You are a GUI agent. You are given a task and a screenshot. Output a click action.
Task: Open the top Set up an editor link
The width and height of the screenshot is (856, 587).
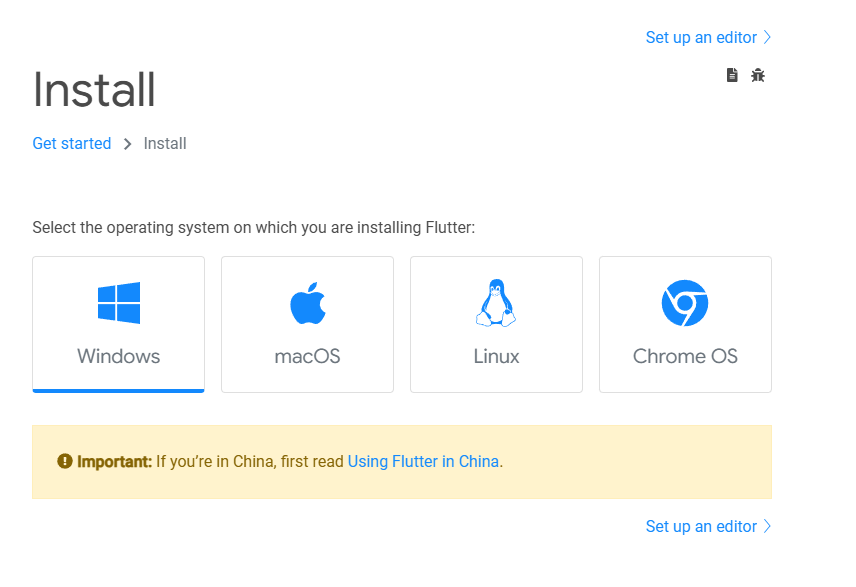[701, 37]
